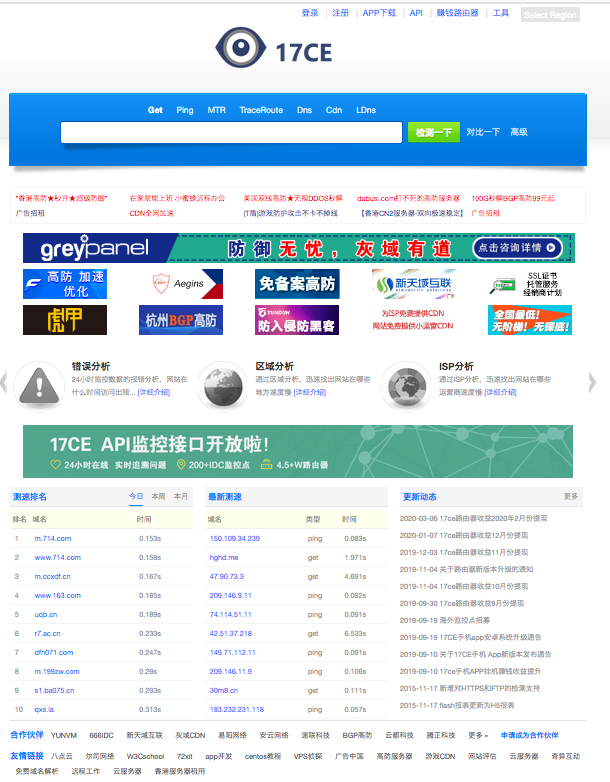Show 今日 speed ranking tab

136,496
